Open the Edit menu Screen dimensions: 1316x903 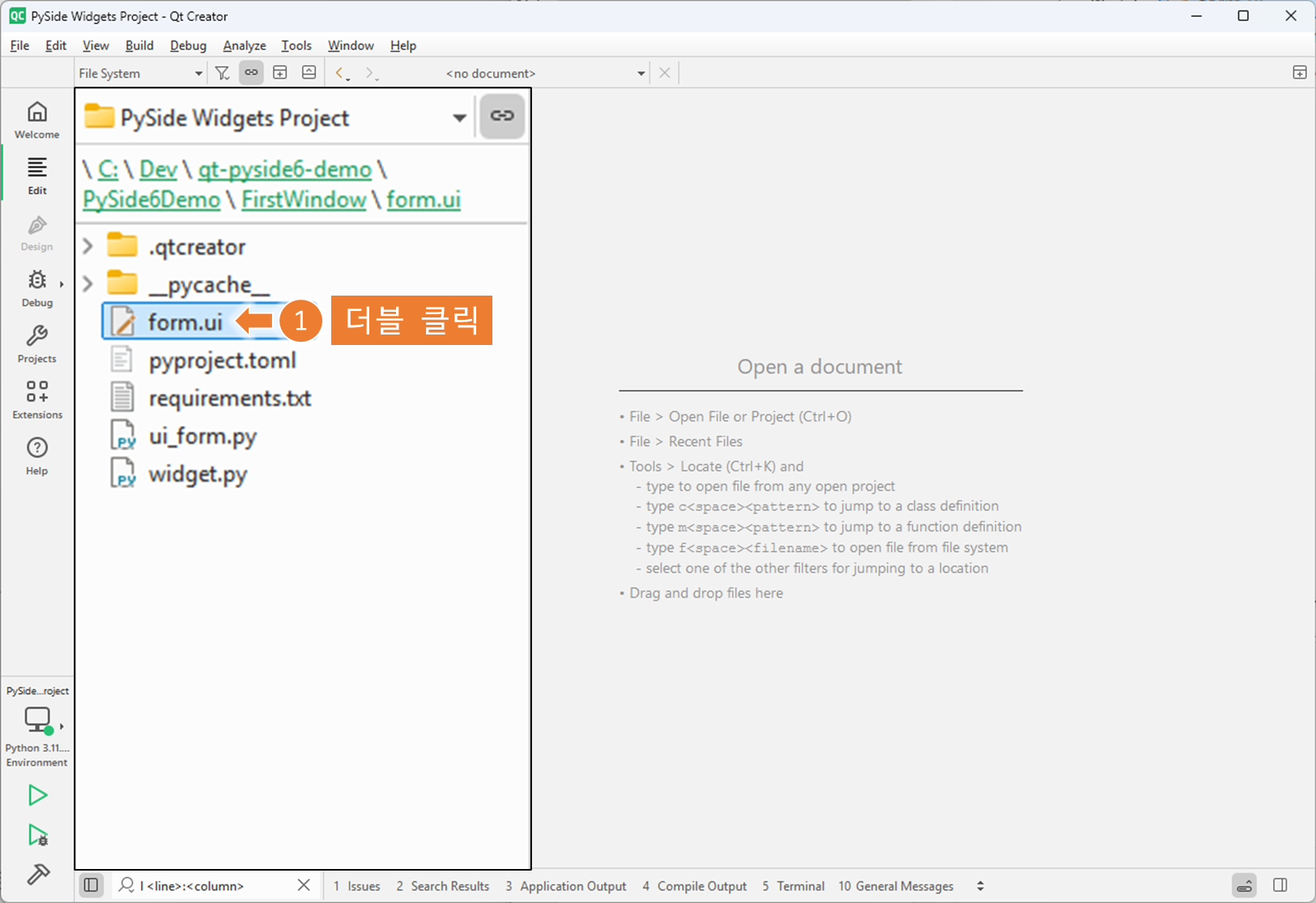56,45
